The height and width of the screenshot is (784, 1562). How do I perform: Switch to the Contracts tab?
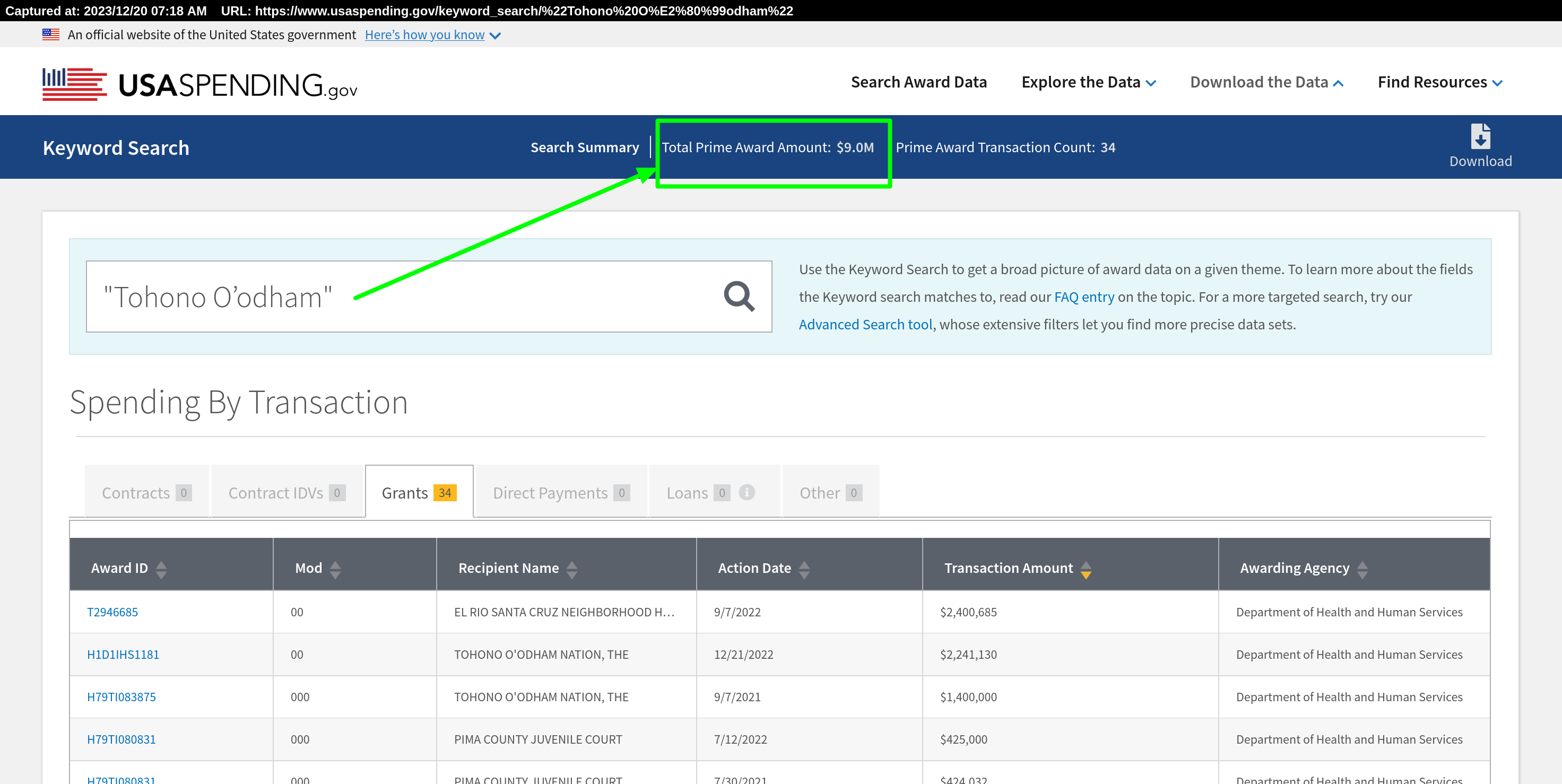click(147, 492)
